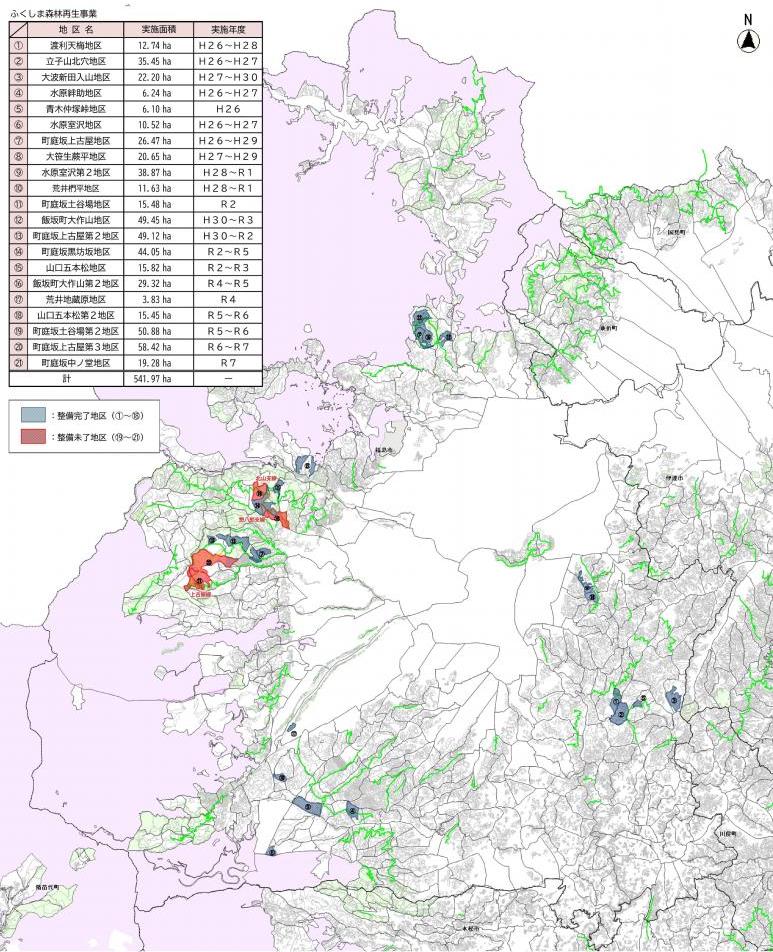
Task: Select the 大波新田入山地区 cell
Action: point(76,77)
